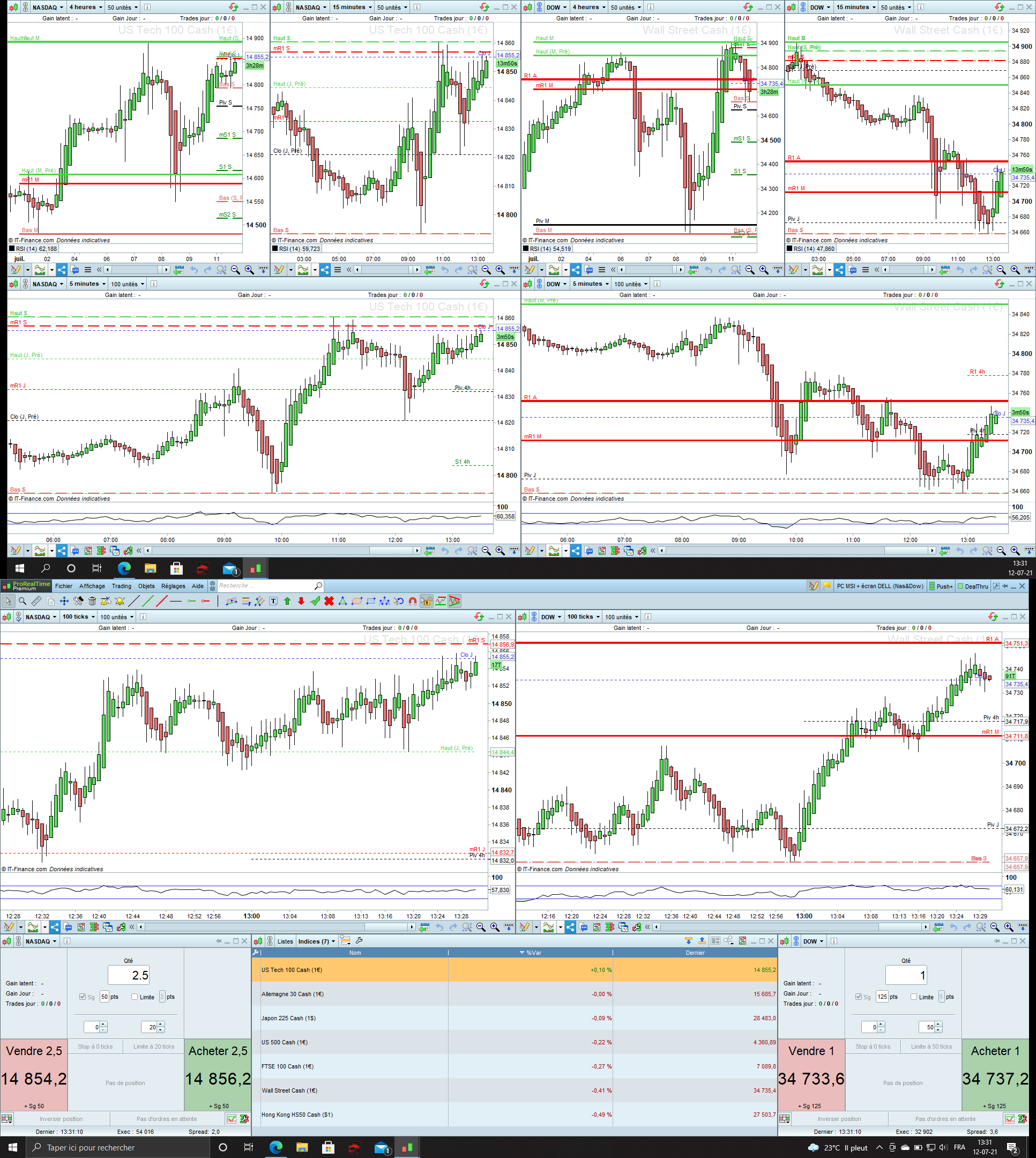Viewport: 1036px width, 1158px height.
Task: Open the Réglages menu
Action: (x=173, y=586)
